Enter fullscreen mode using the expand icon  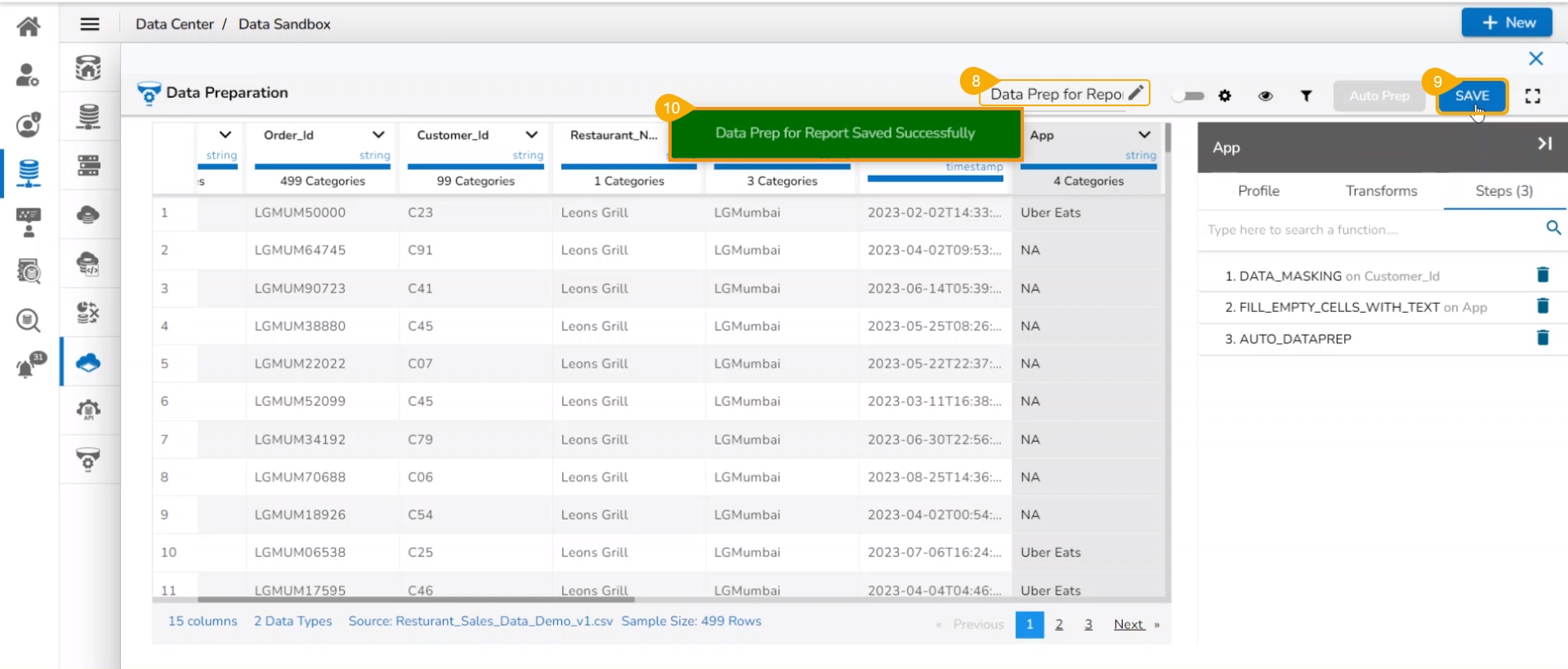[1532, 96]
